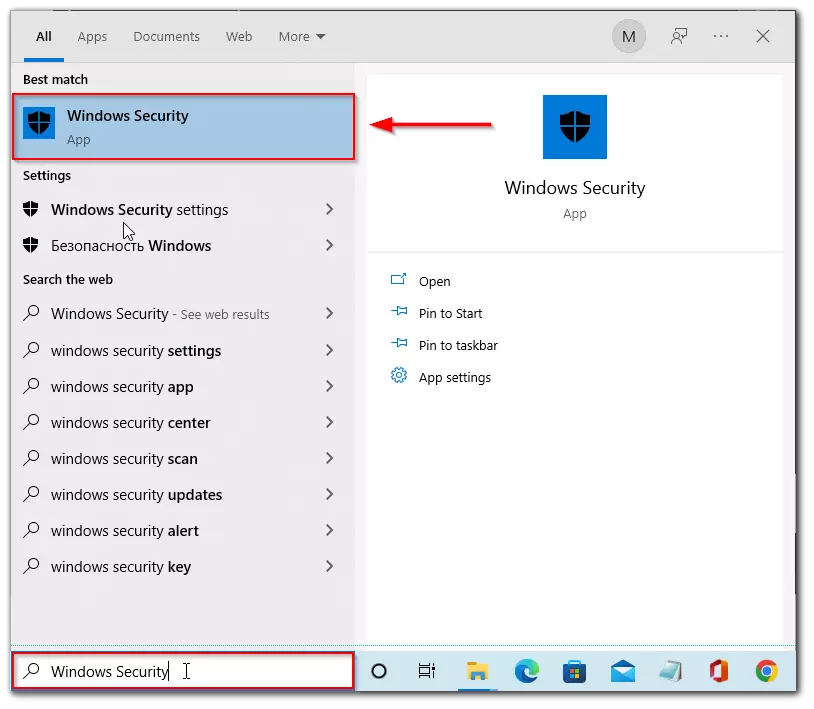814x709 pixels.
Task: Expand arrow for windows security app
Action: point(329,387)
